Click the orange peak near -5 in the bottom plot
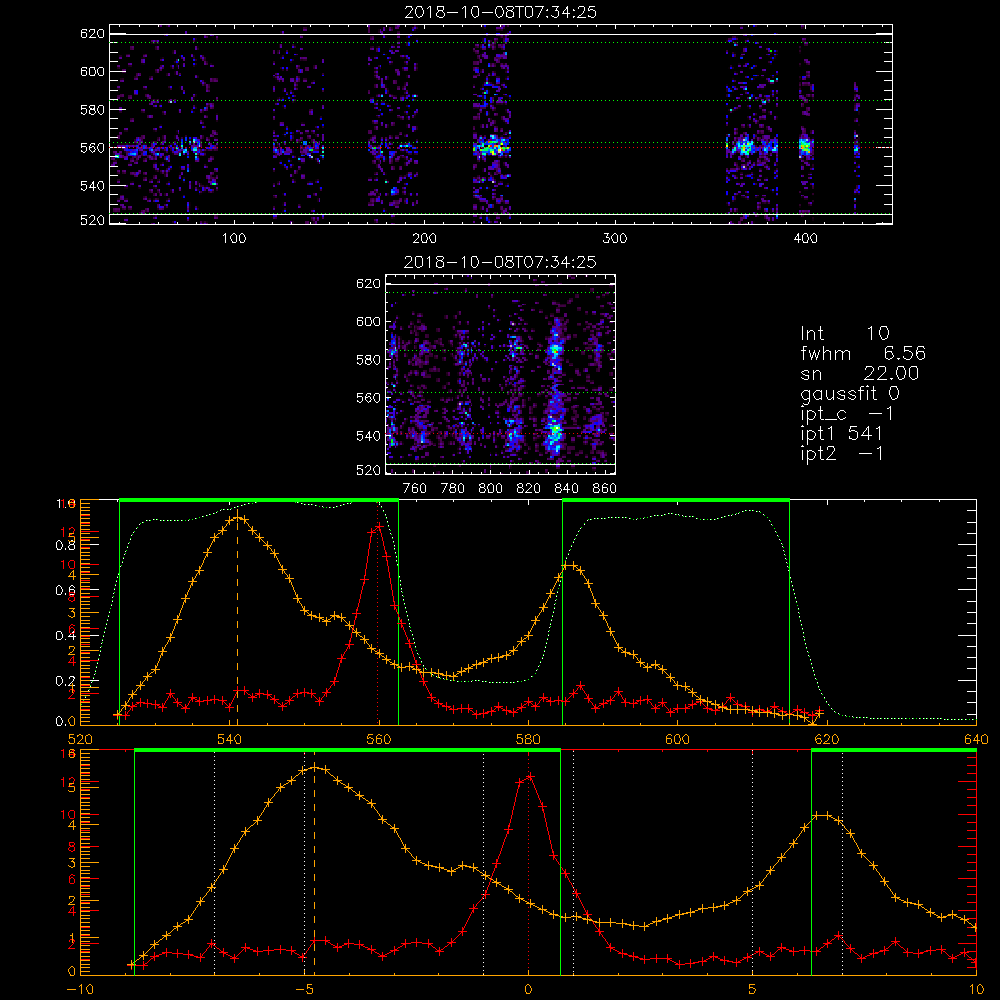This screenshot has width=1000, height=1000. (x=314, y=768)
